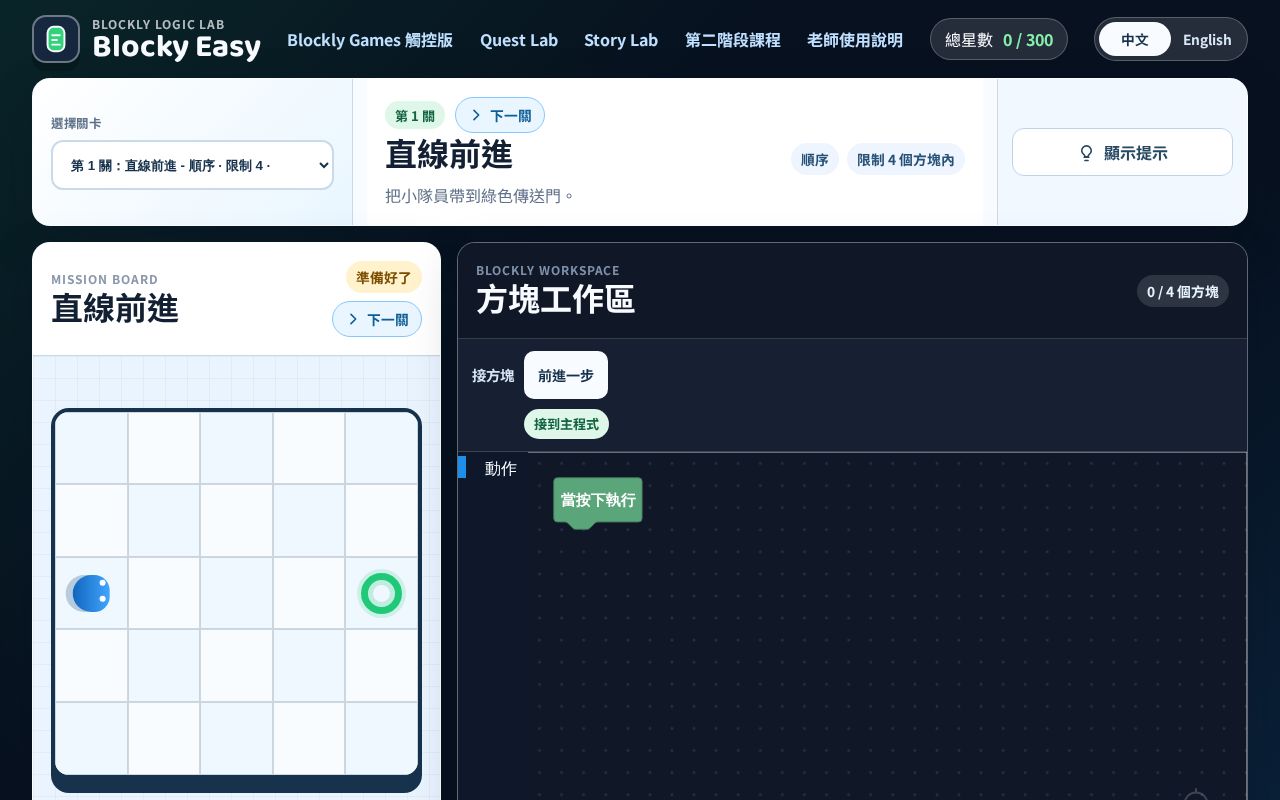Switch language to English

tap(1207, 39)
